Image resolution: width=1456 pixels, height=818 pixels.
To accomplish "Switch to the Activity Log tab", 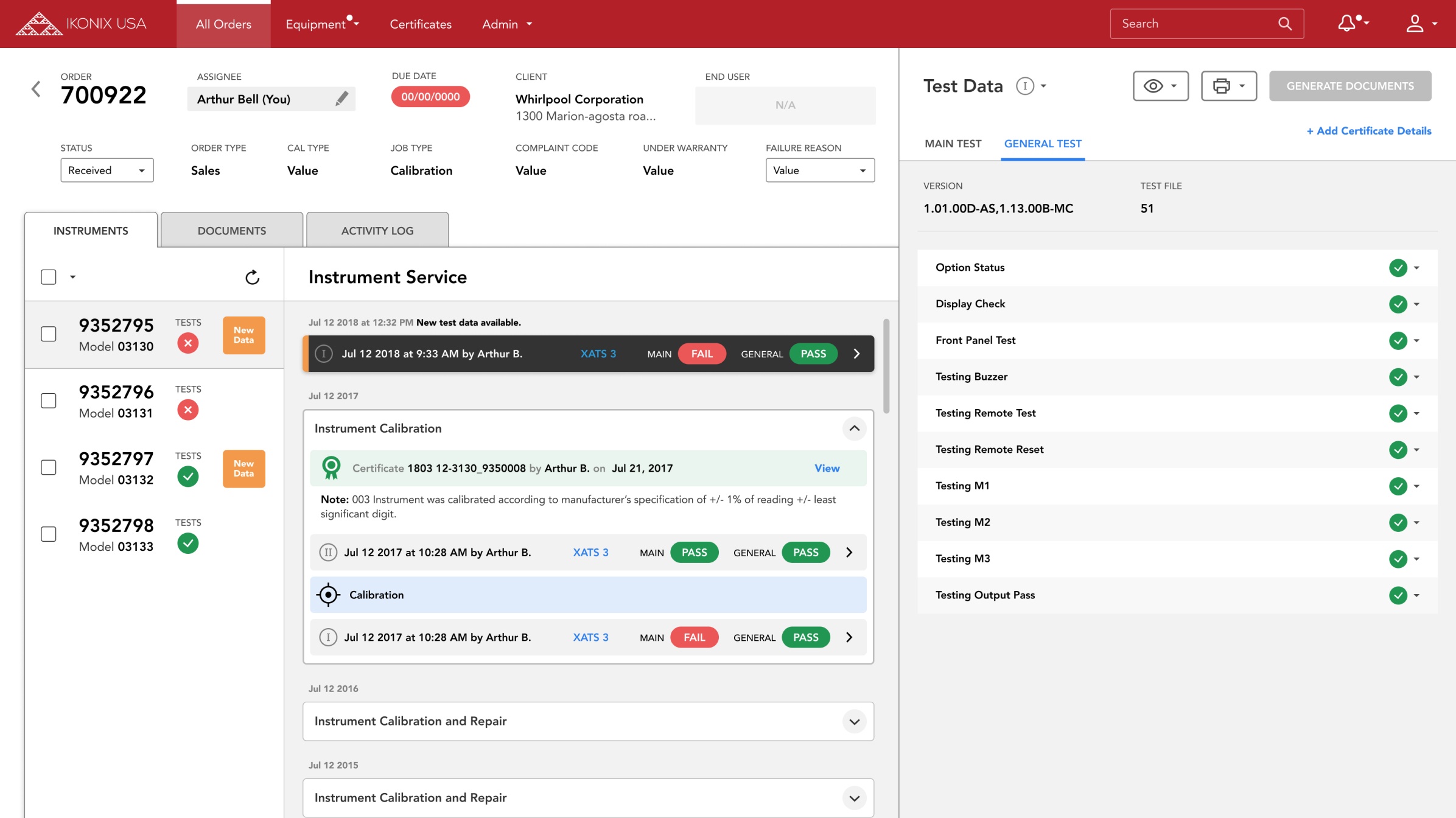I will [377, 231].
